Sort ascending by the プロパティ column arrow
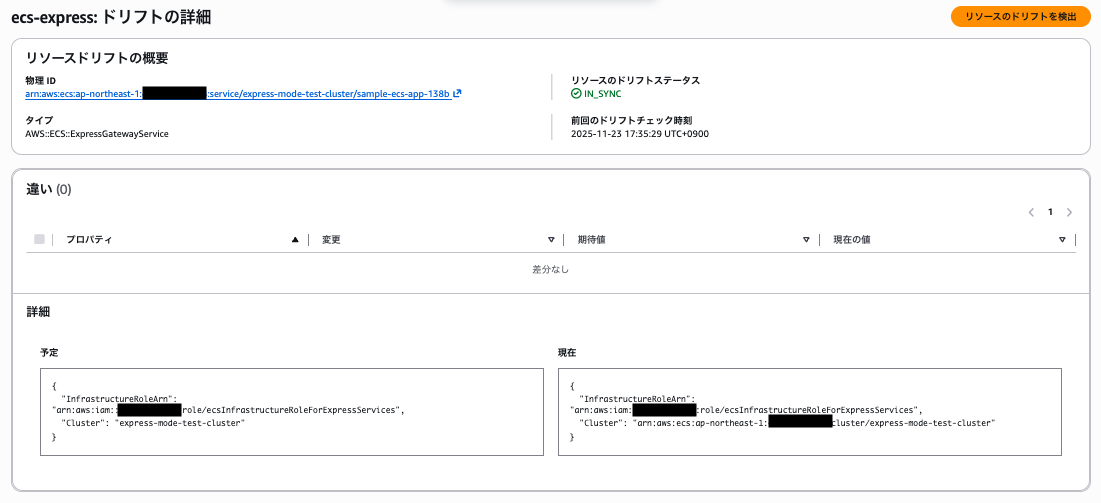Screen dimensions: 1101x503 (x=296, y=240)
